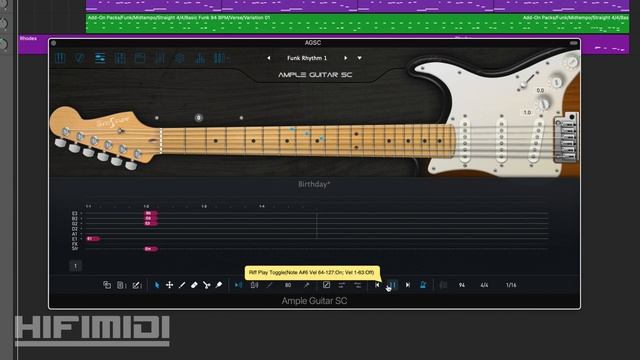
Task: Open the fourth vertical-bars panel icon
Action: (120, 58)
